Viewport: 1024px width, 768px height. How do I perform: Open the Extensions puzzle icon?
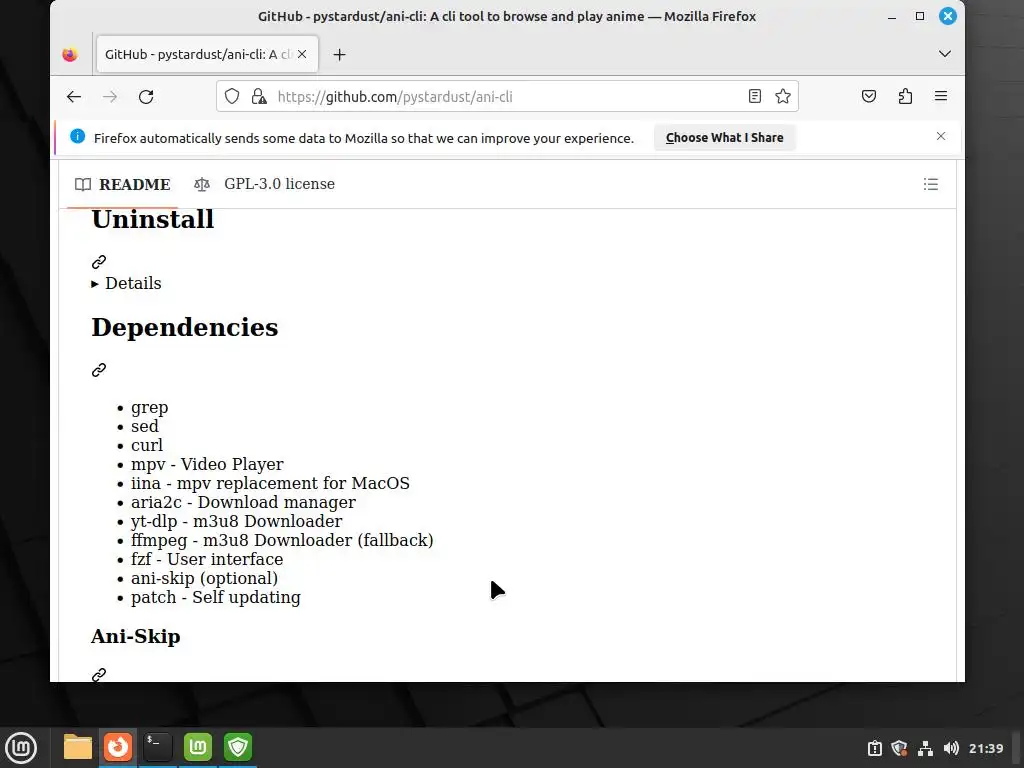point(905,97)
